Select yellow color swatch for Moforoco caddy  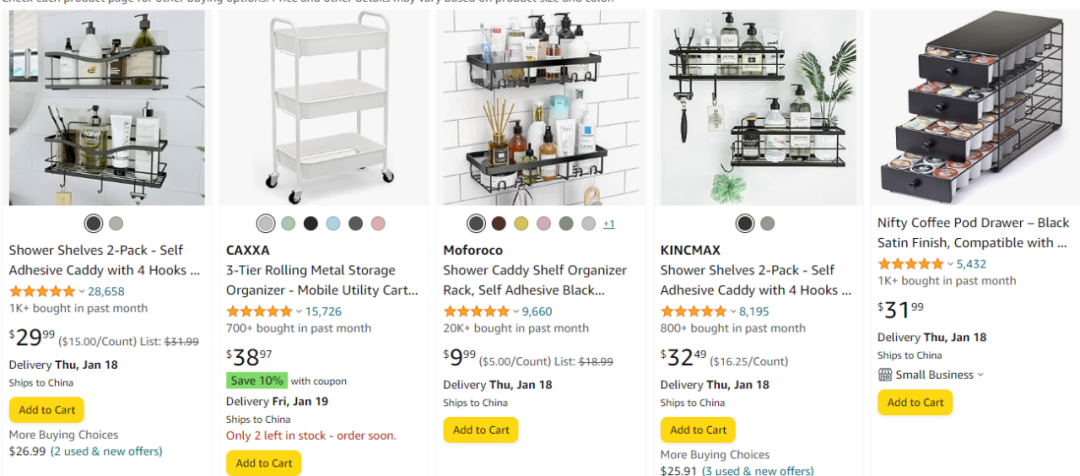tap(521, 223)
